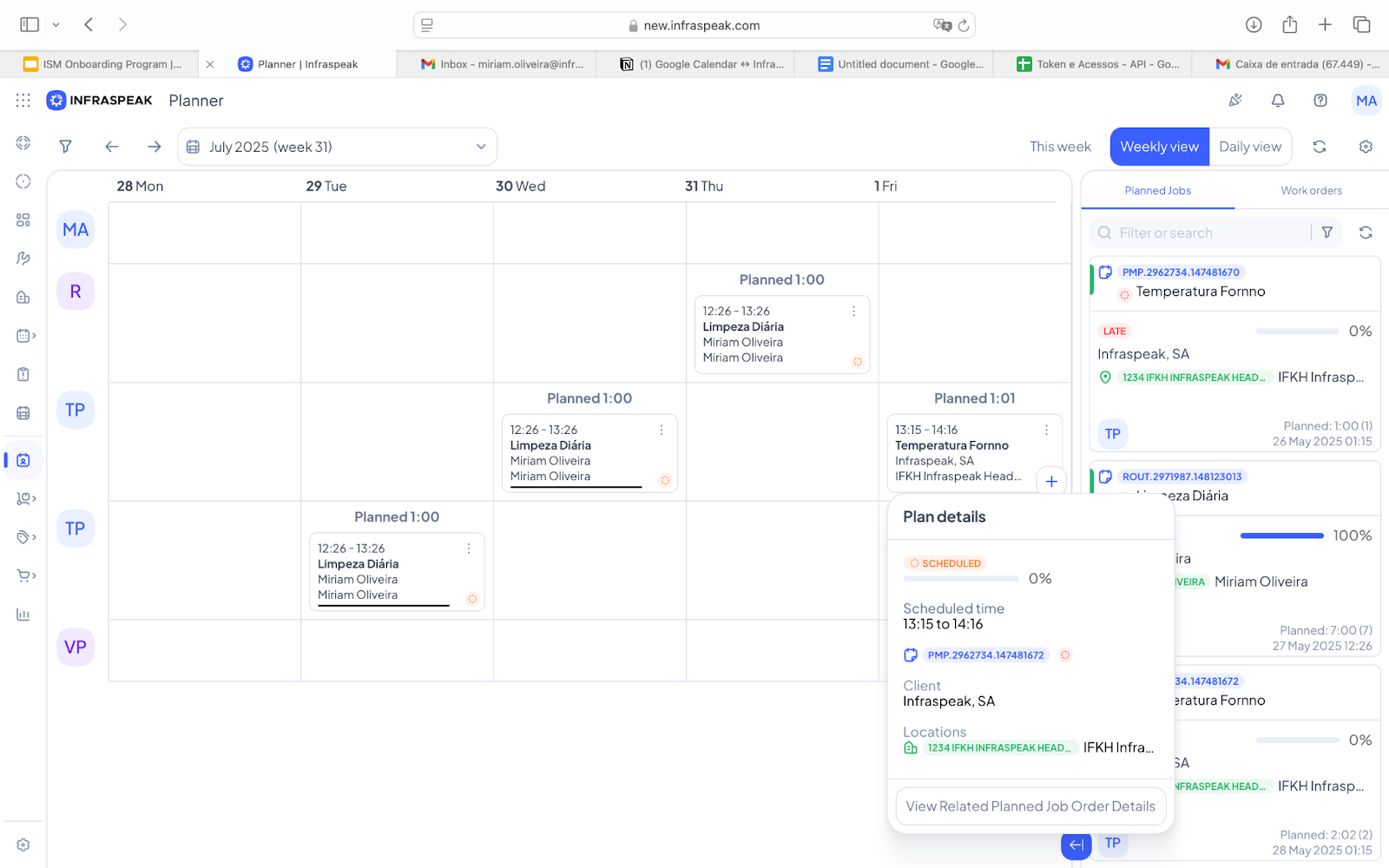Open options menu on Tuesday Limpeza Diária card
Viewport: 1389px width, 868px height.
click(x=468, y=549)
